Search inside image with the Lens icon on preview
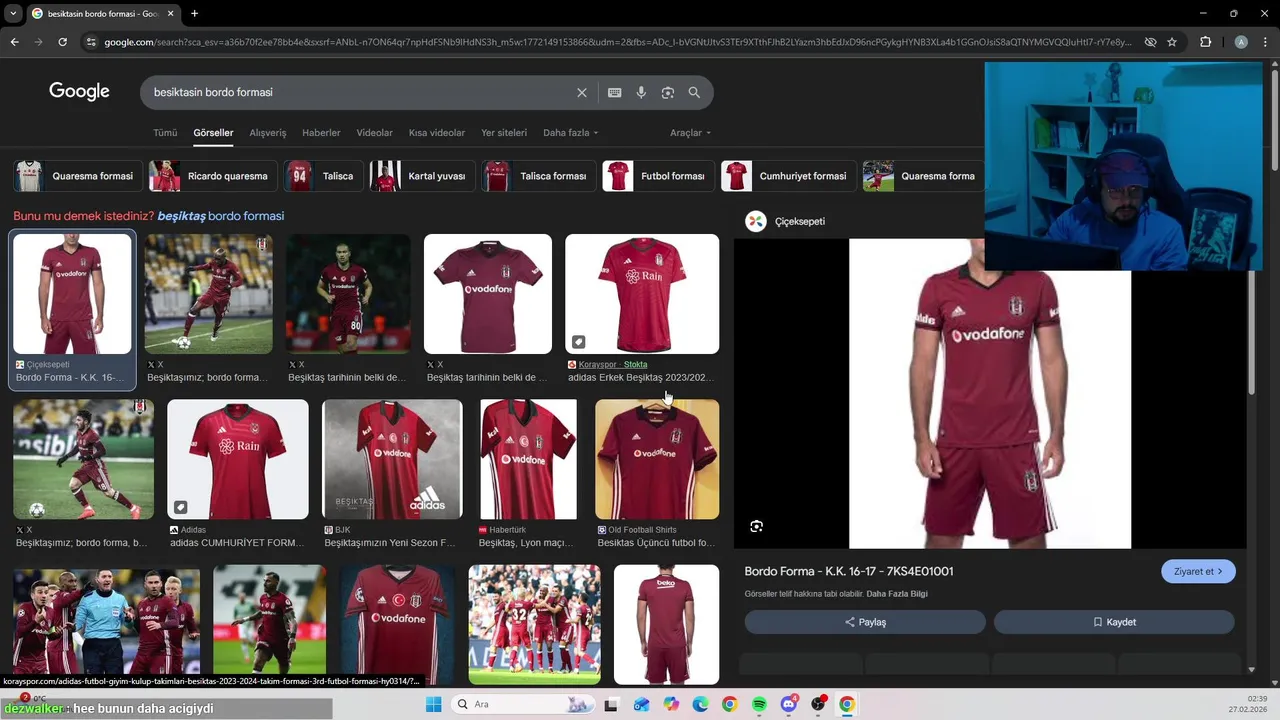Viewport: 1280px width, 720px height. (756, 526)
